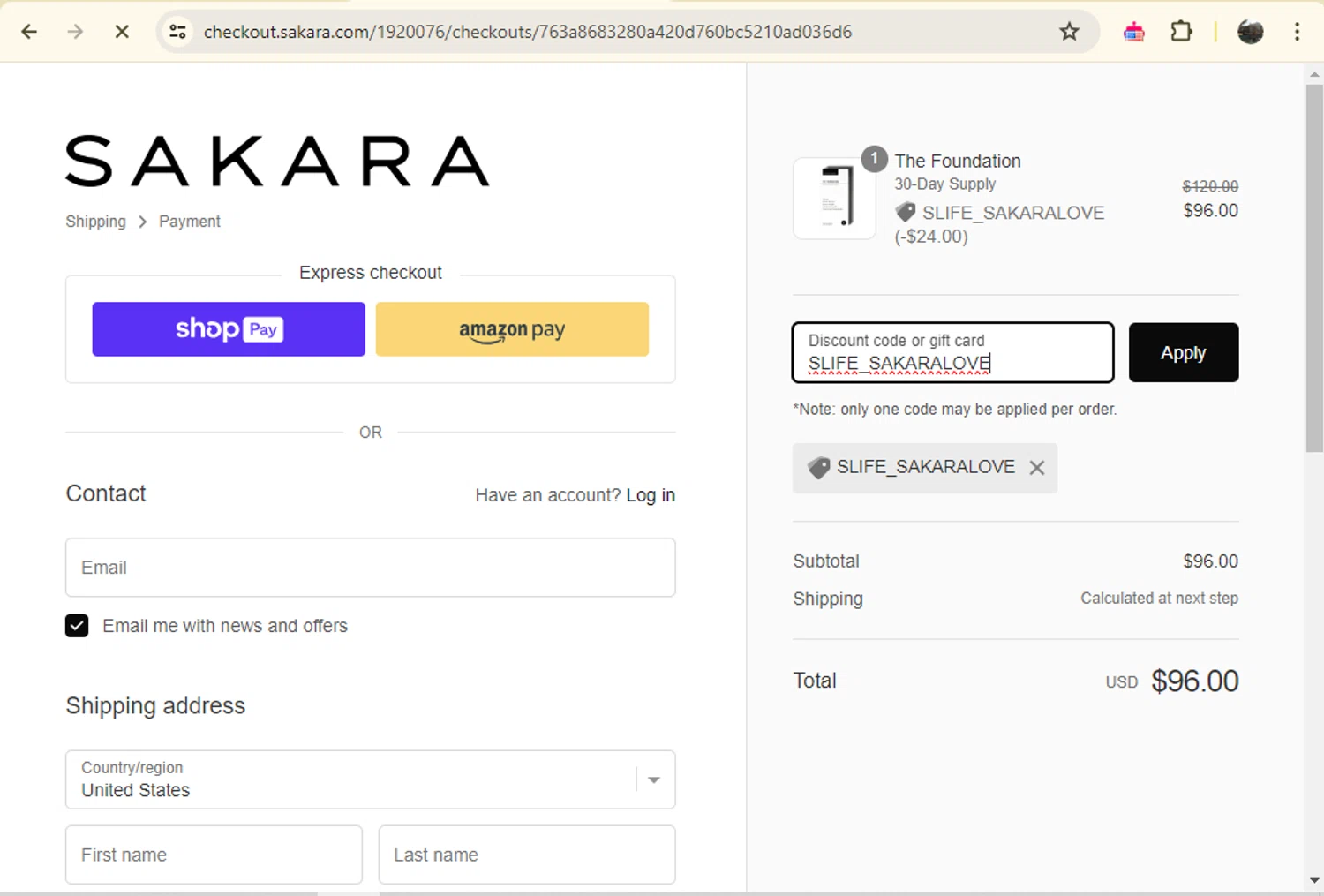Open the Country/region dropdown

click(370, 779)
